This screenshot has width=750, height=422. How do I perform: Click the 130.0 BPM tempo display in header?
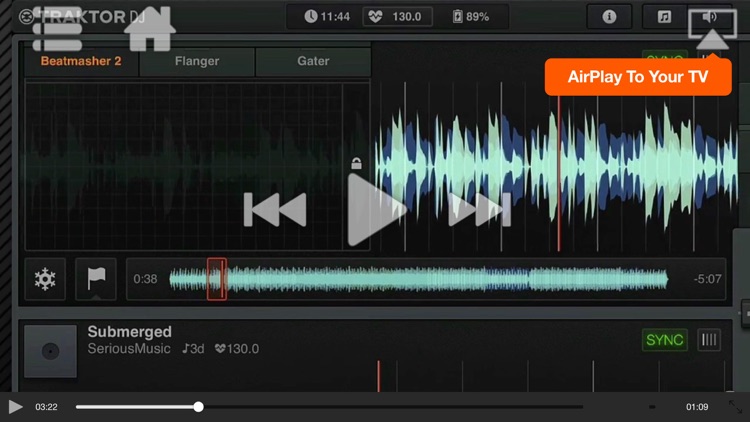[397, 17]
